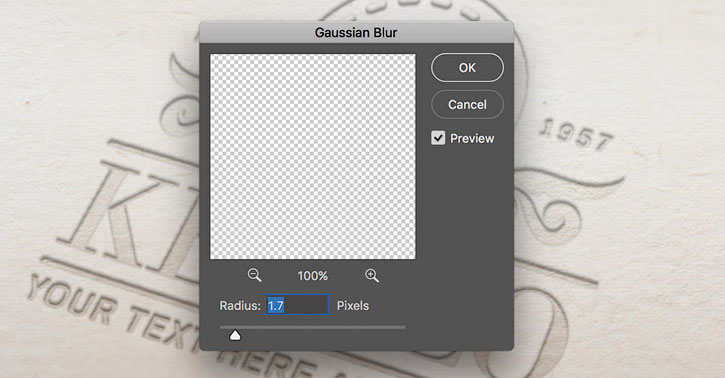Click the Pixels unit label

coord(353,305)
